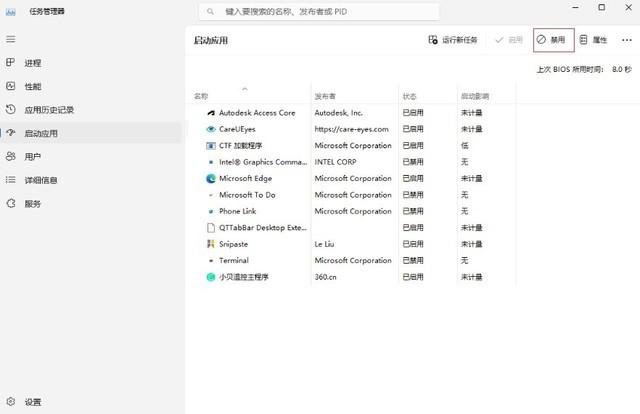This screenshot has height=414, width=640.
Task: Select the CTF 加载程序 entry name
Action: click(240, 145)
